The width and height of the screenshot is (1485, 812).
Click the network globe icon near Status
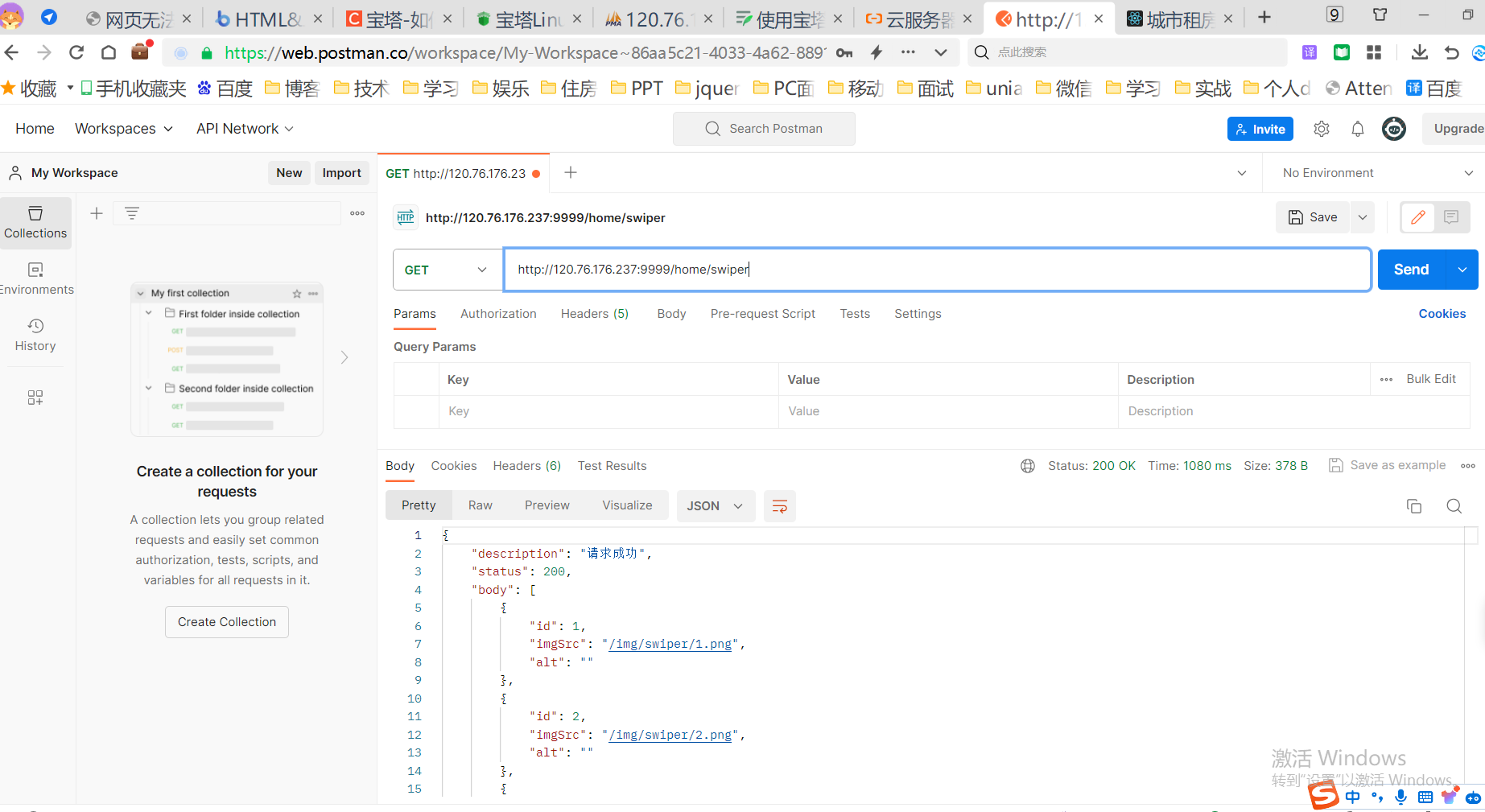[1028, 466]
